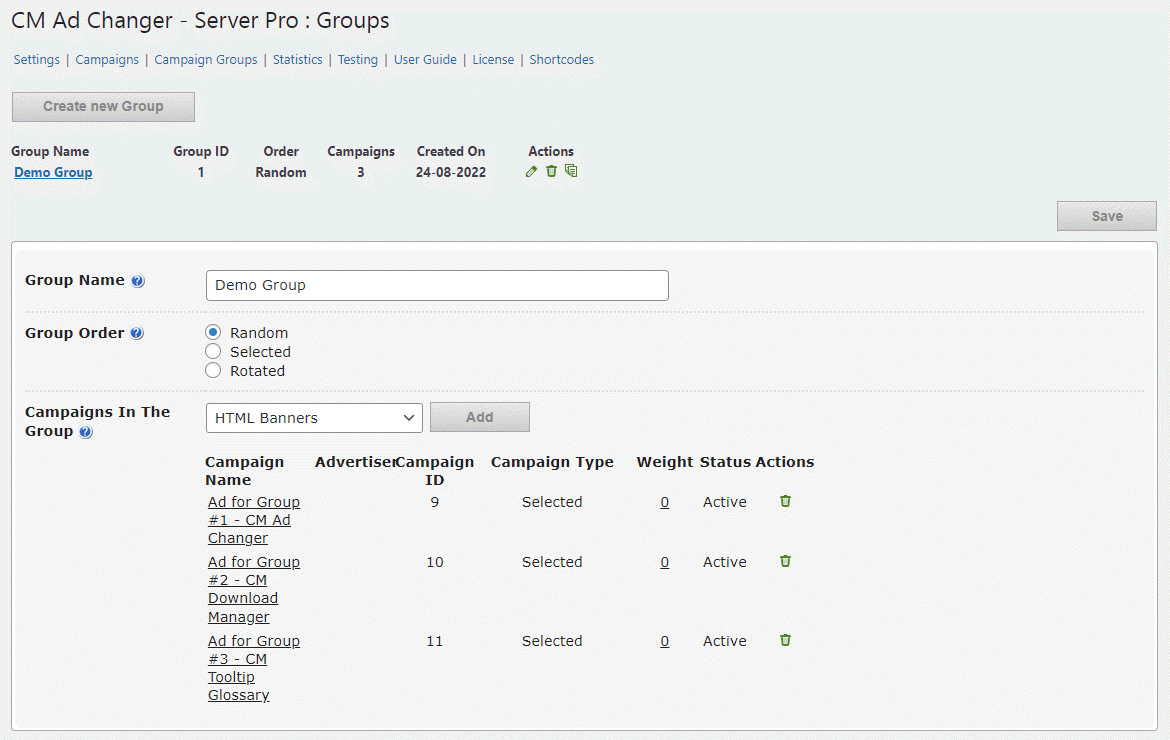Screen dimensions: 1170x740
Task: Open the Testing page
Action: click(358, 60)
